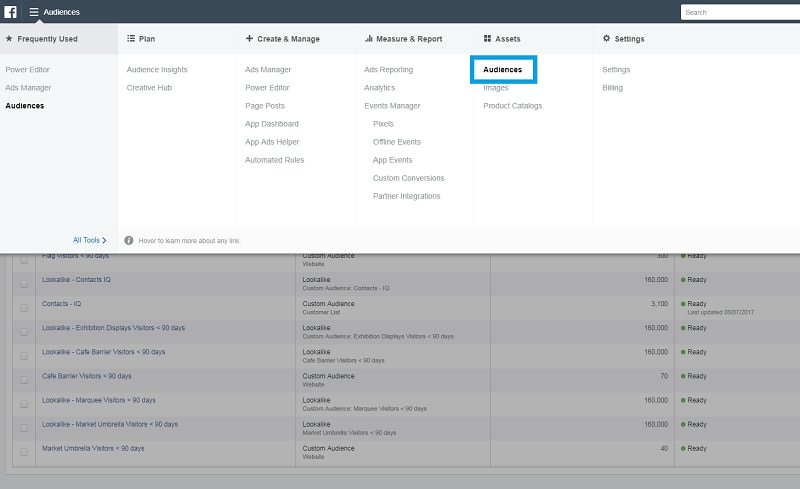Check the box for Contacts - IQ
The width and height of the screenshot is (800, 489).
click(24, 308)
